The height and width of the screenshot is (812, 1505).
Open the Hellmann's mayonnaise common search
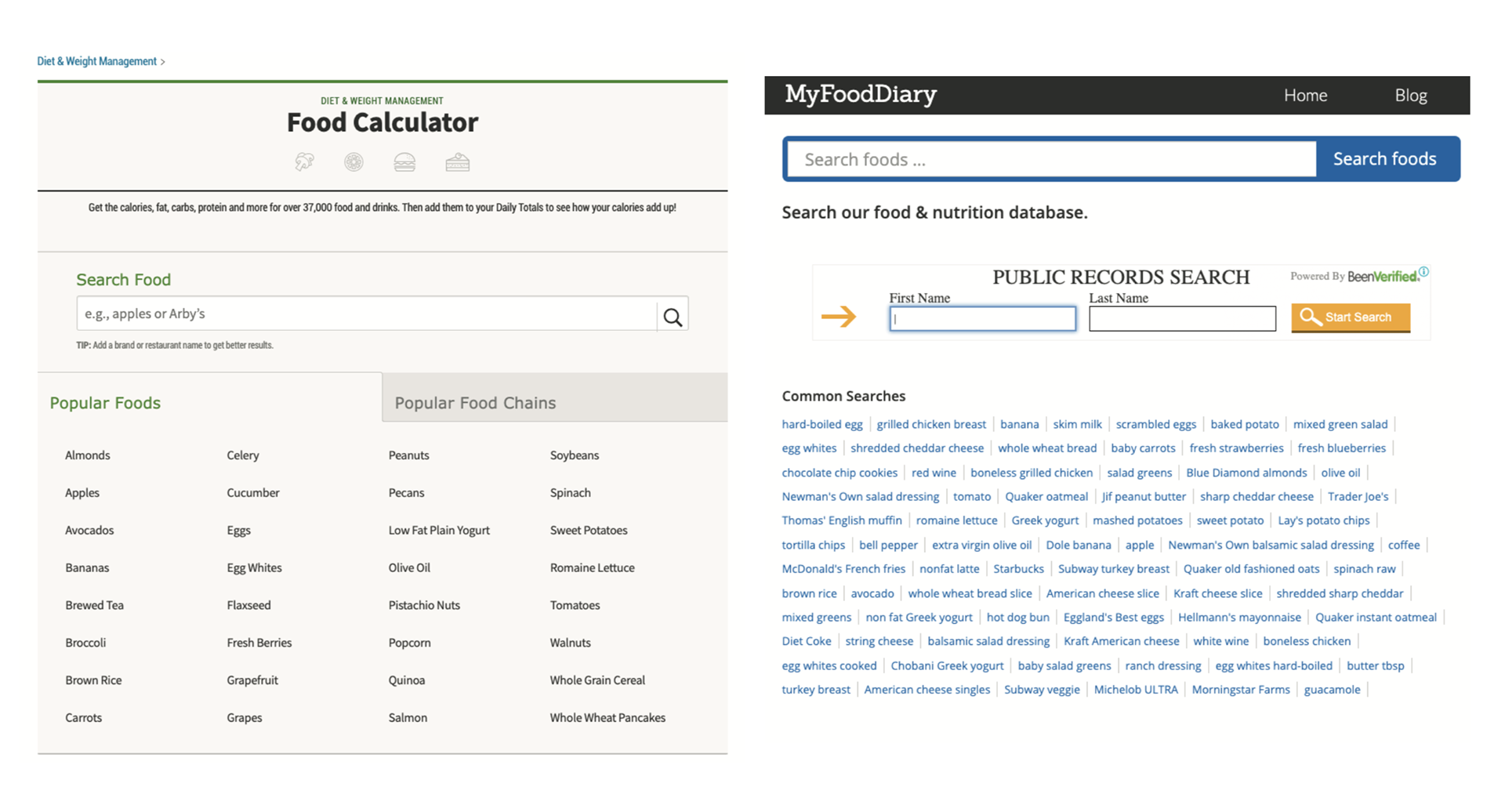click(x=1239, y=618)
